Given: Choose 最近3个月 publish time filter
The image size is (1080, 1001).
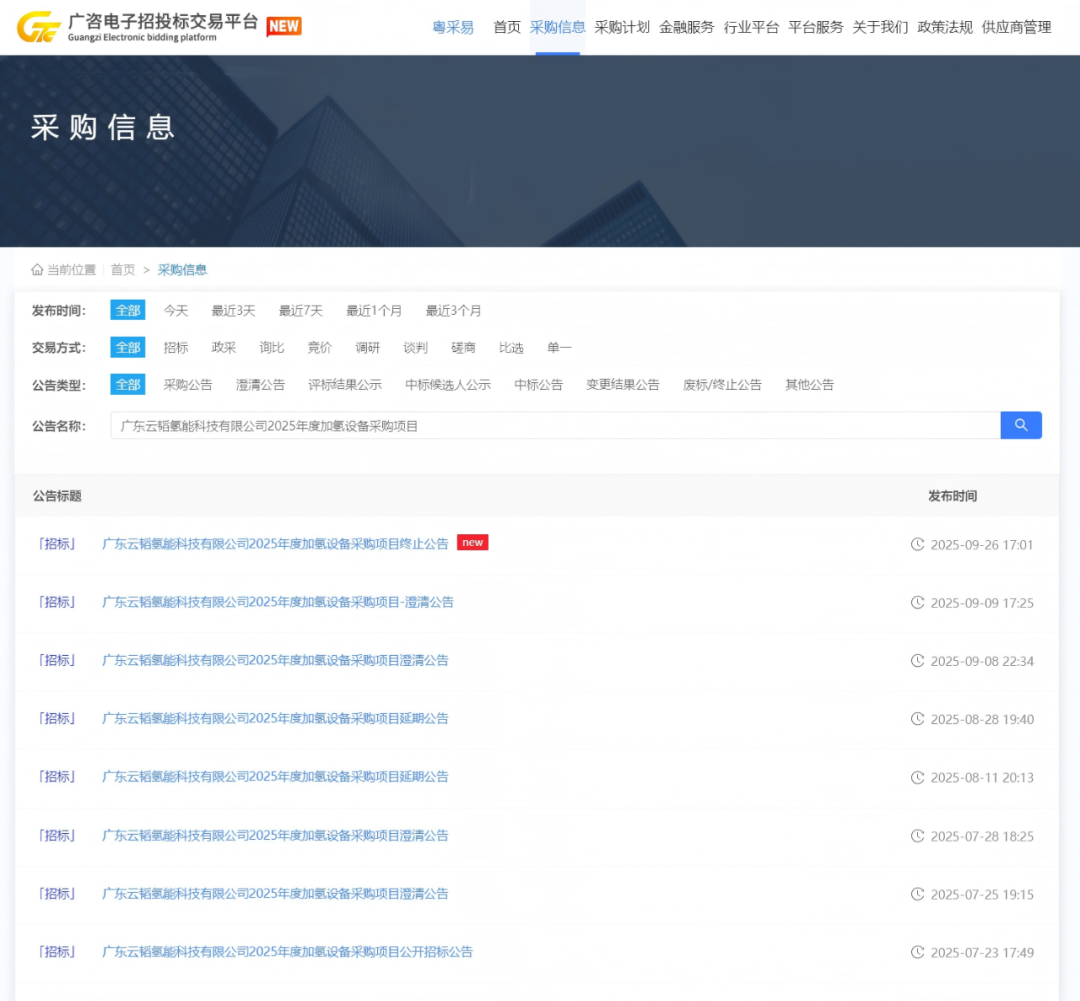Looking at the screenshot, I should point(453,311).
